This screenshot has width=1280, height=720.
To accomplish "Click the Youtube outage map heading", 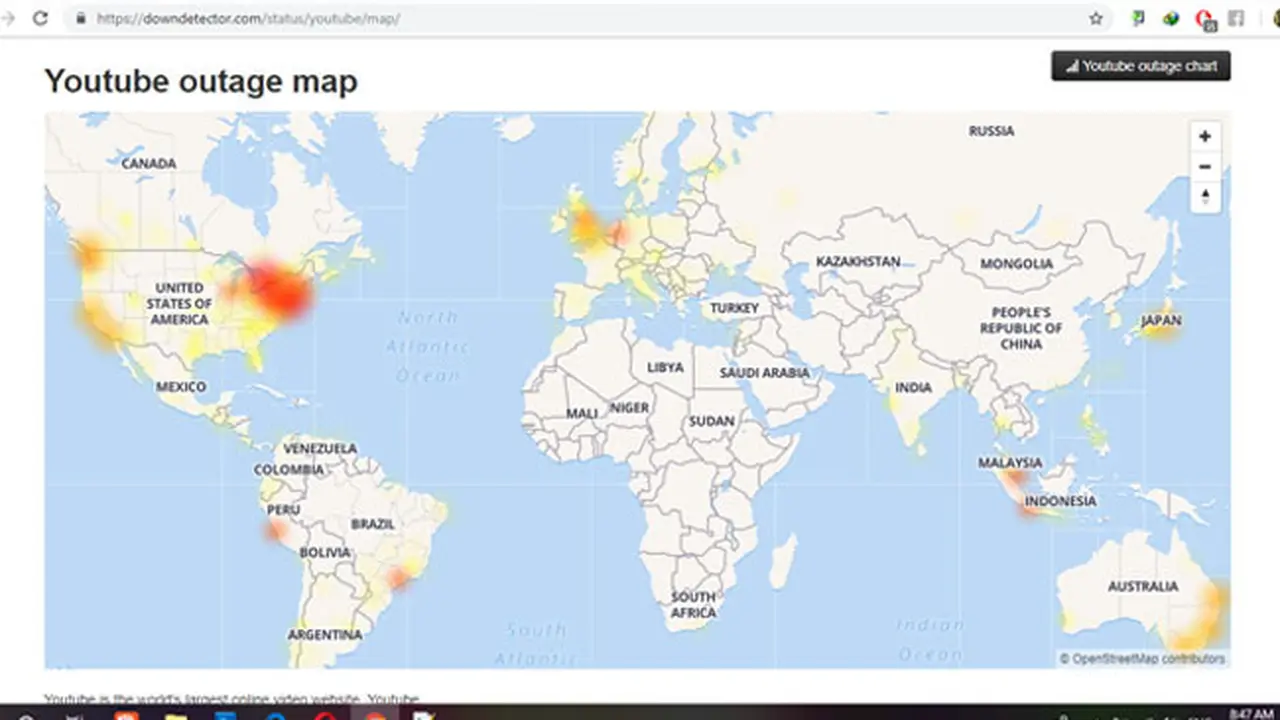I will (x=201, y=81).
